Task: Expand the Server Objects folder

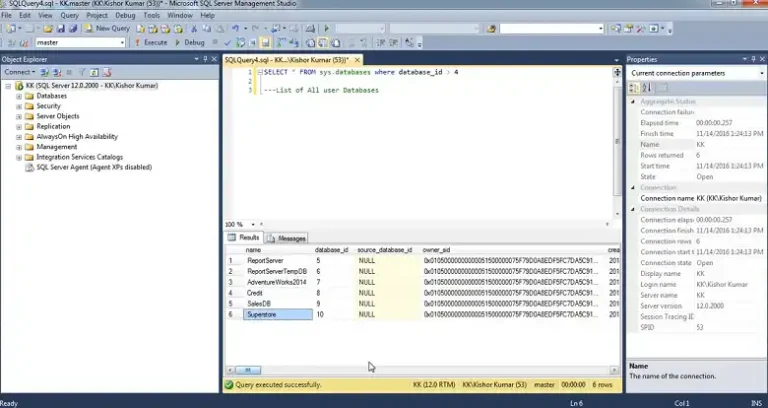Action: point(19,117)
